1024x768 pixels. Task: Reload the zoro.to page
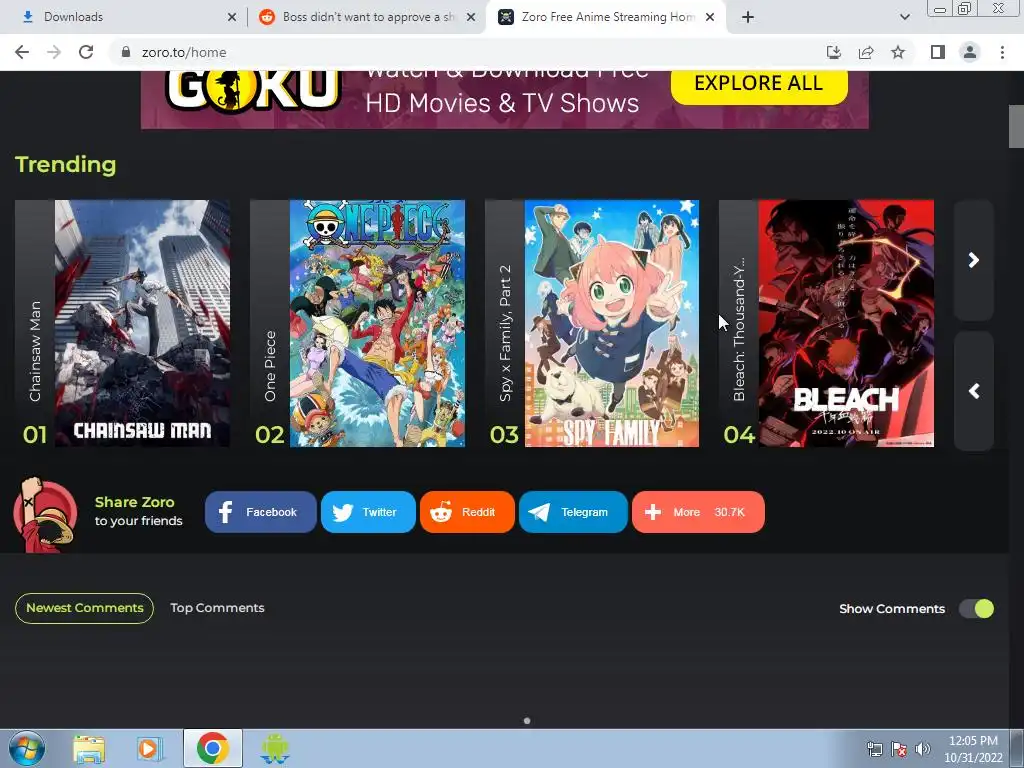pos(86,52)
